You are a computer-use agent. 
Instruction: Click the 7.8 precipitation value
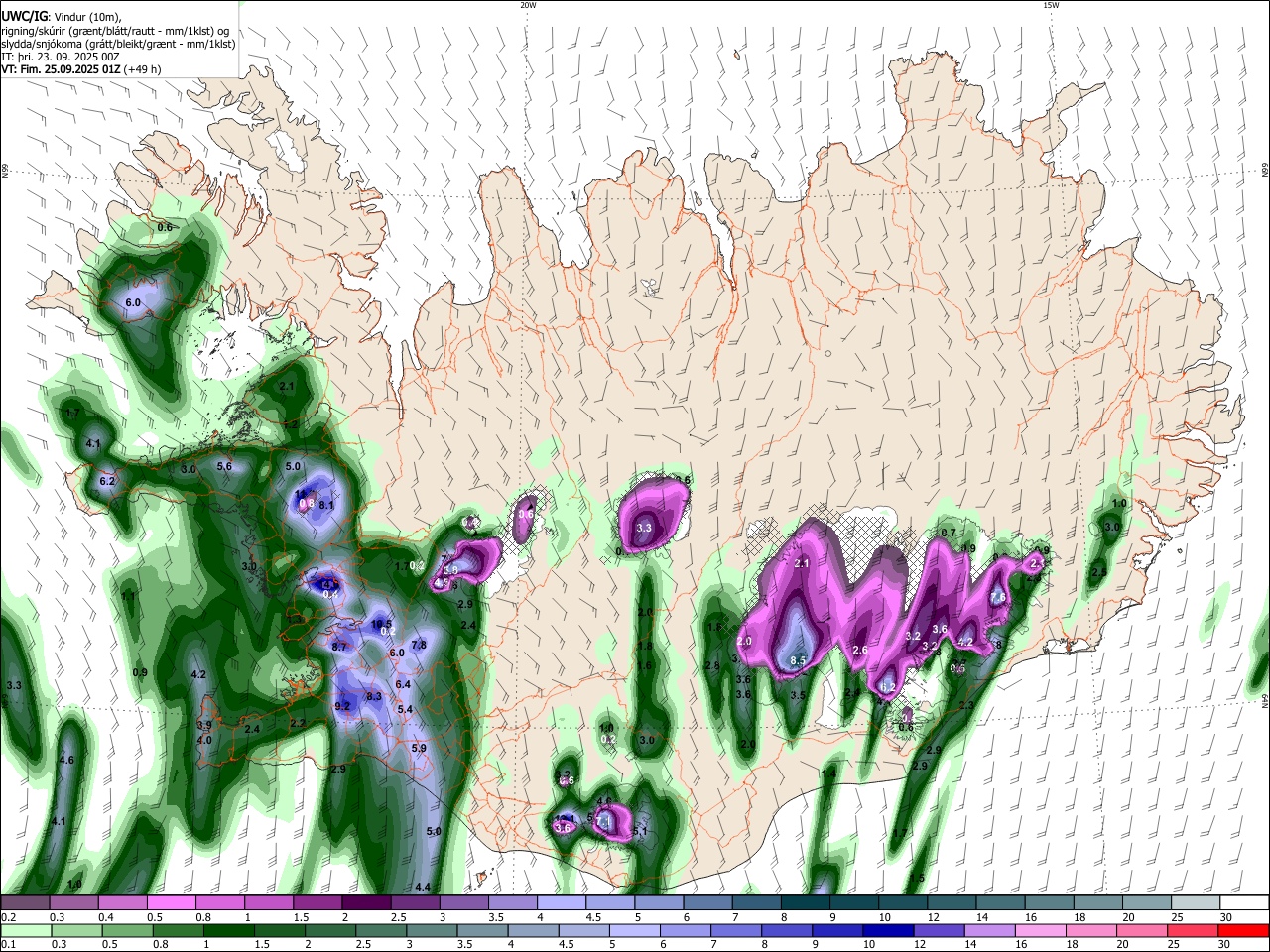point(419,645)
